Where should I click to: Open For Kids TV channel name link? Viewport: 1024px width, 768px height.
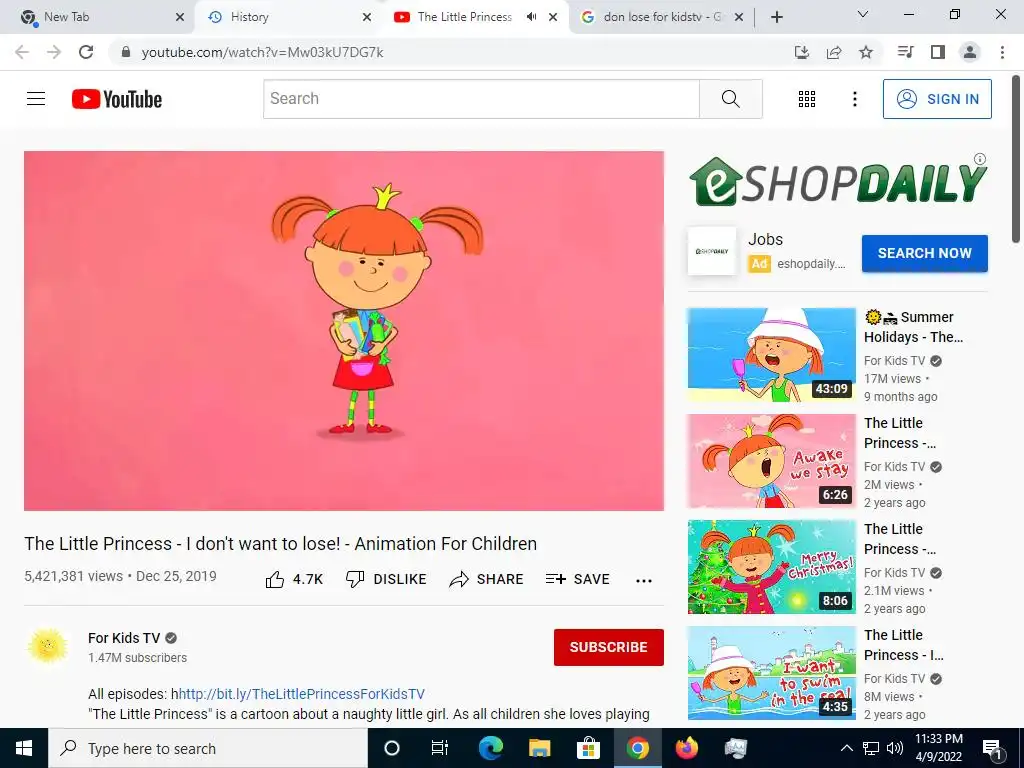pyautogui.click(x=124, y=638)
